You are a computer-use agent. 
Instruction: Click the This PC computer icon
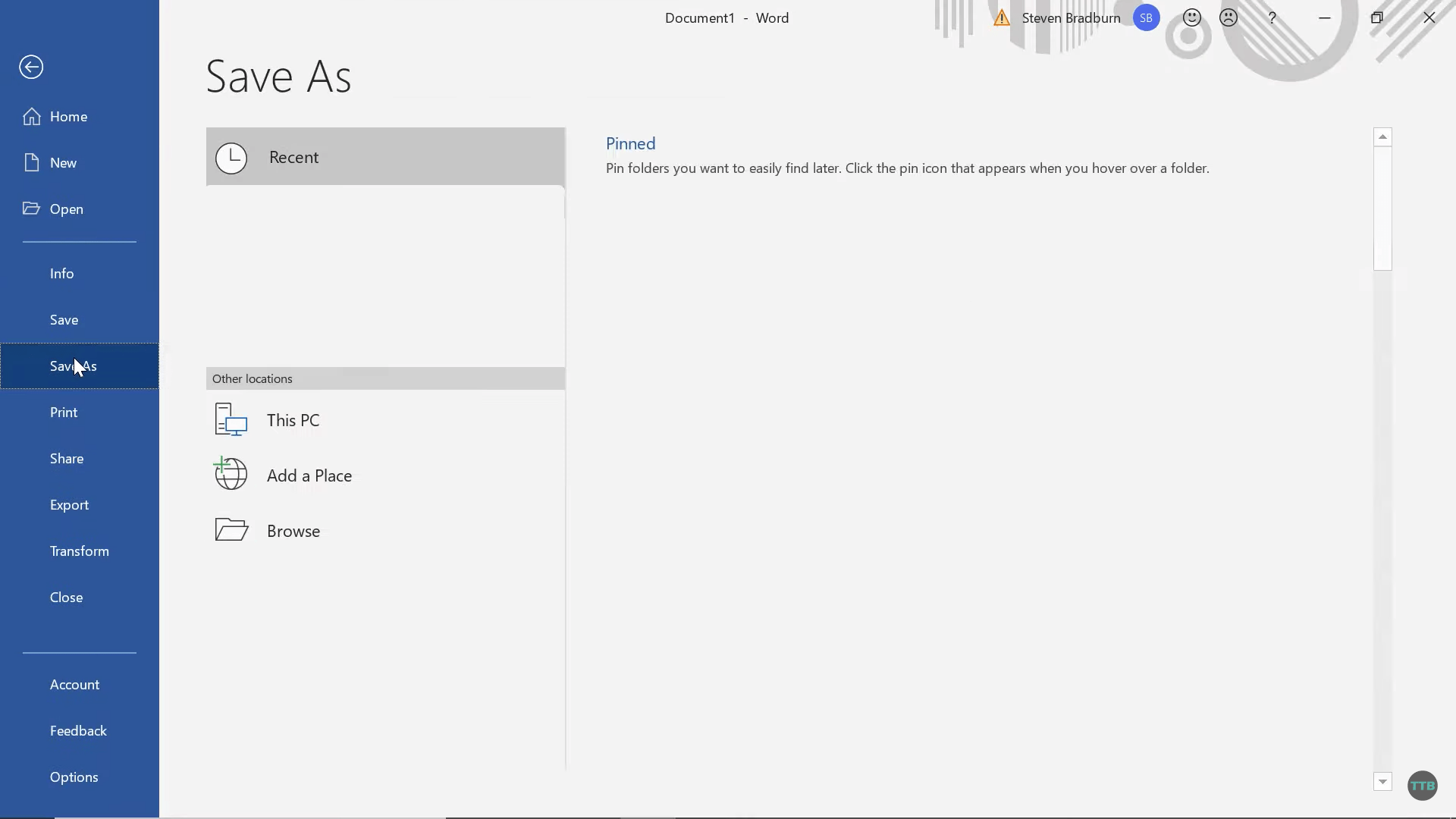(231, 420)
